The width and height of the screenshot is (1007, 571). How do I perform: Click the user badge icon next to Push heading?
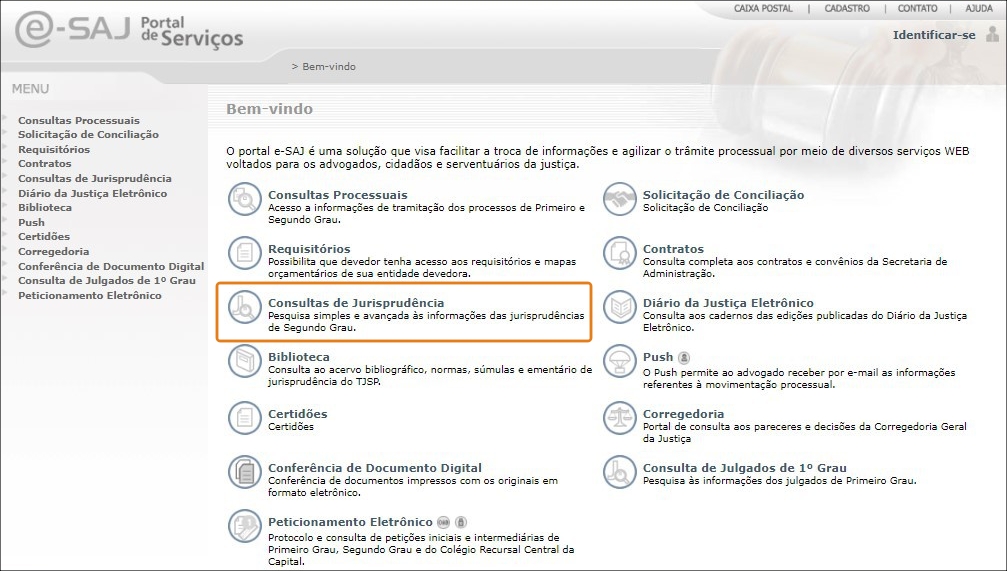pos(684,358)
